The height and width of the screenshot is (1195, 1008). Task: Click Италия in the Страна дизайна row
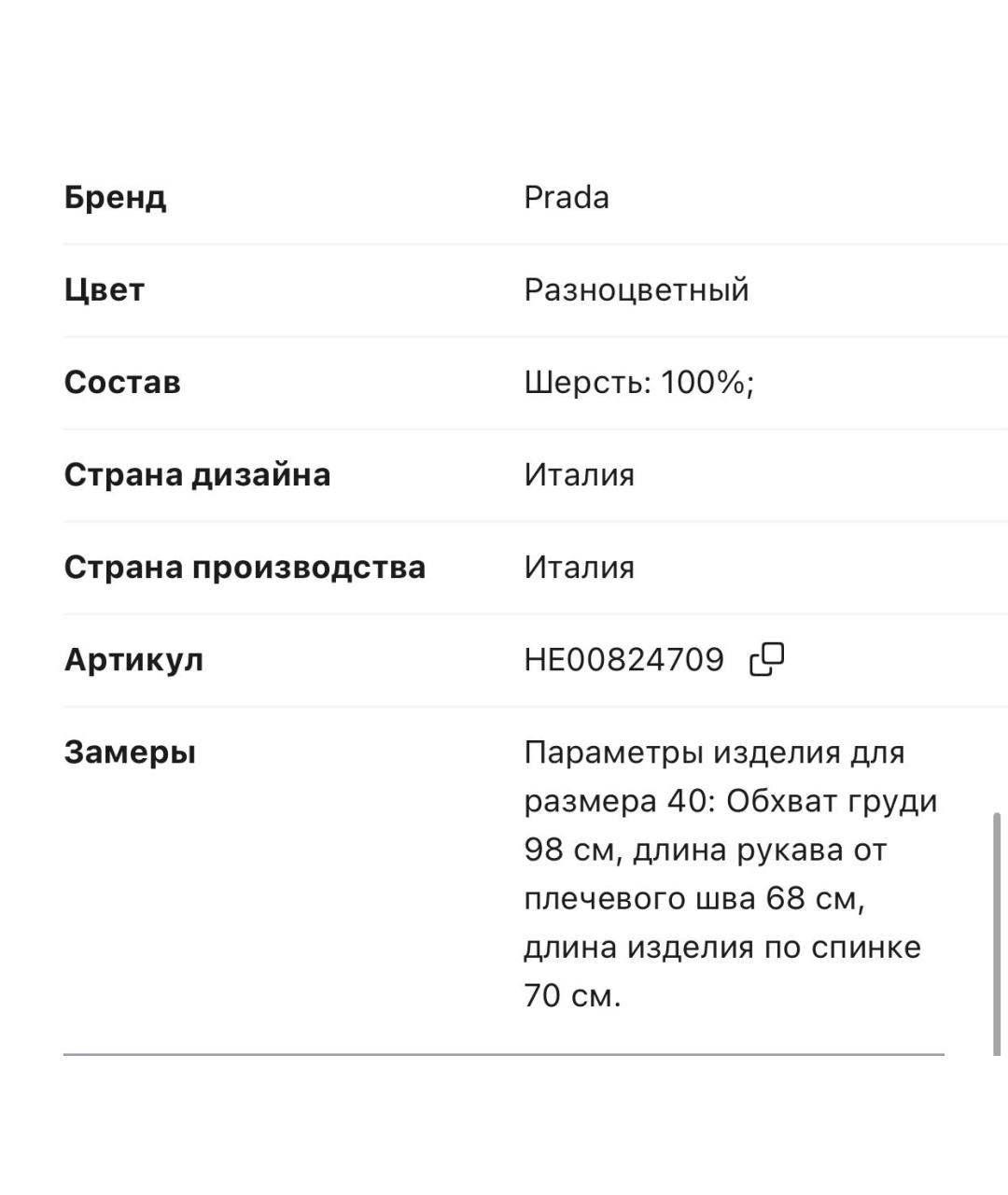579,474
